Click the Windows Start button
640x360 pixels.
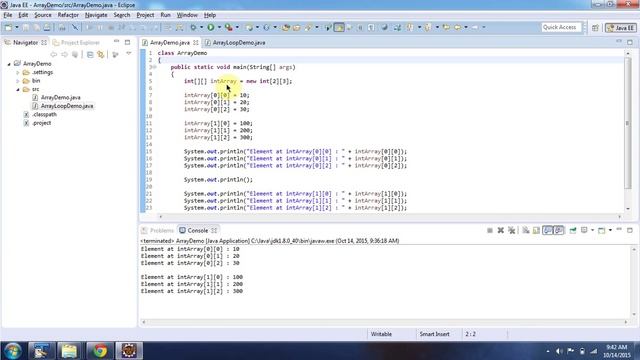(13, 351)
